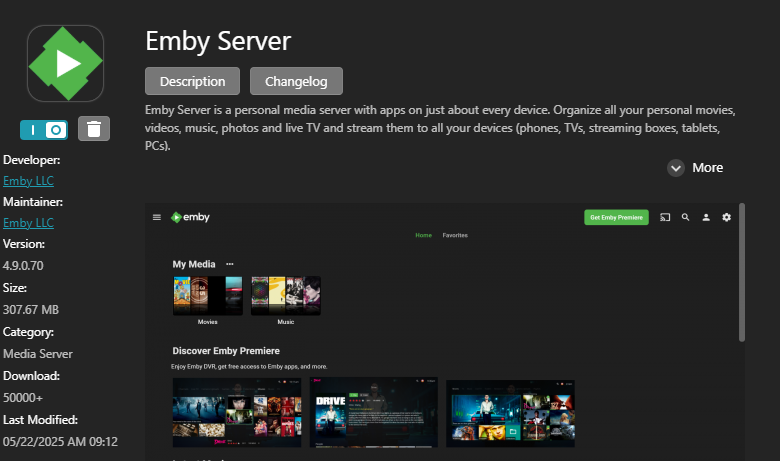Open the Description tab
This screenshot has height=461, width=780.
click(193, 81)
